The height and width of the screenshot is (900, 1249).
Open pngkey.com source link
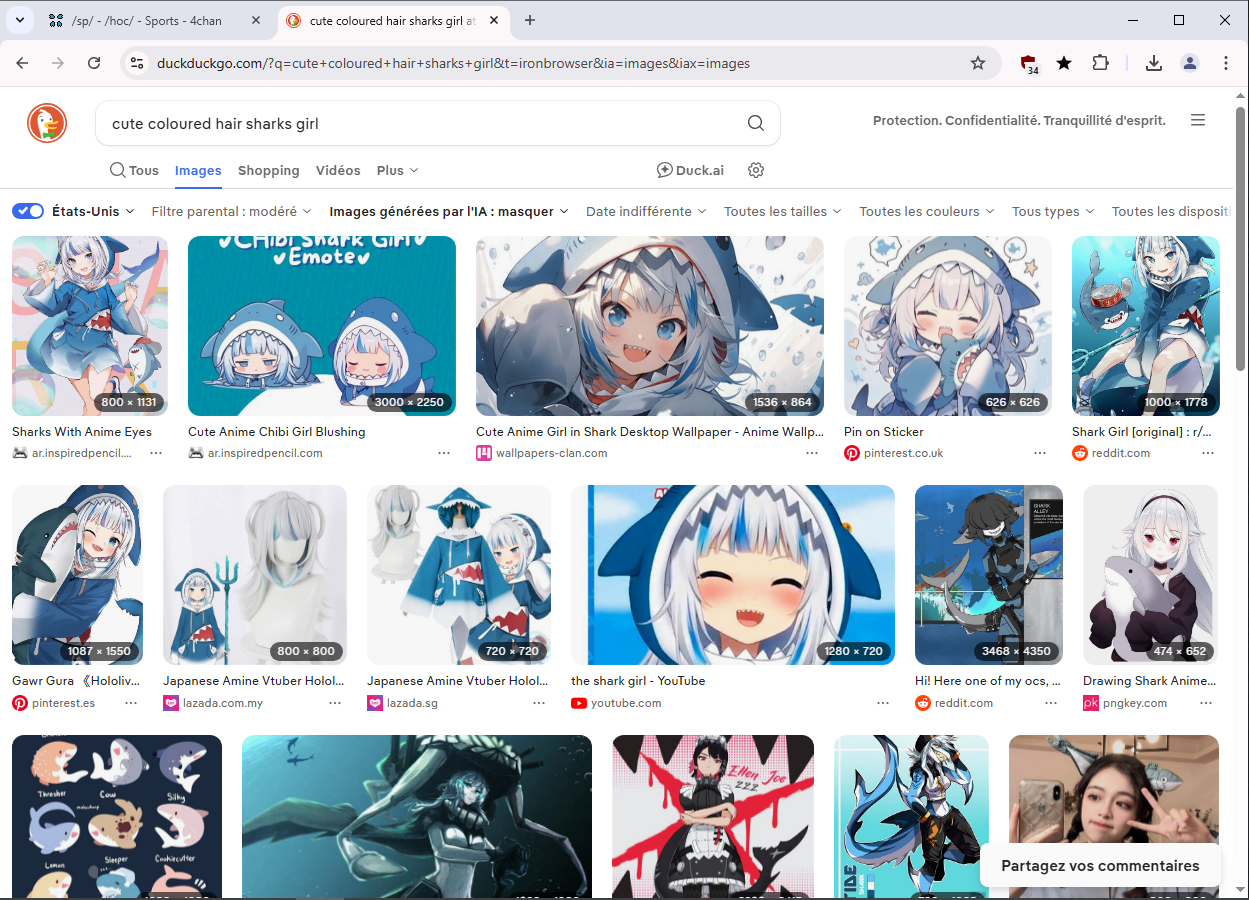pyautogui.click(x=1135, y=703)
